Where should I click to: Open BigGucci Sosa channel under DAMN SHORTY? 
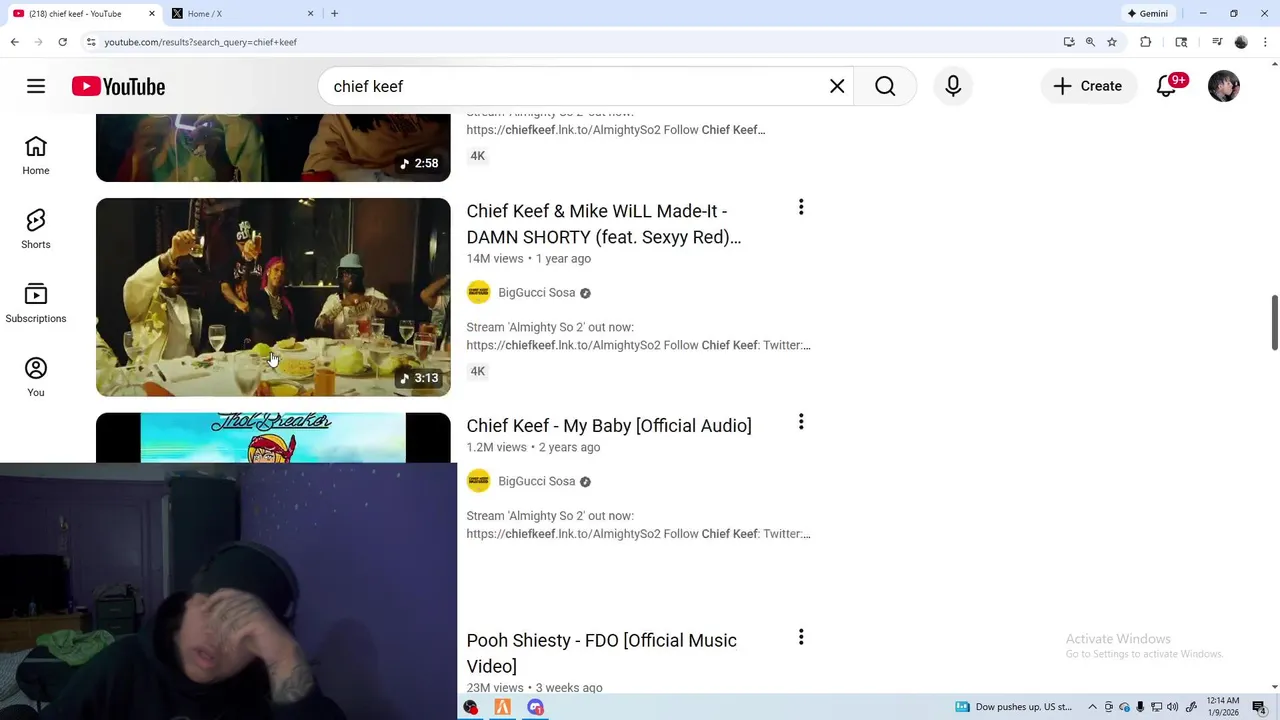[536, 293]
